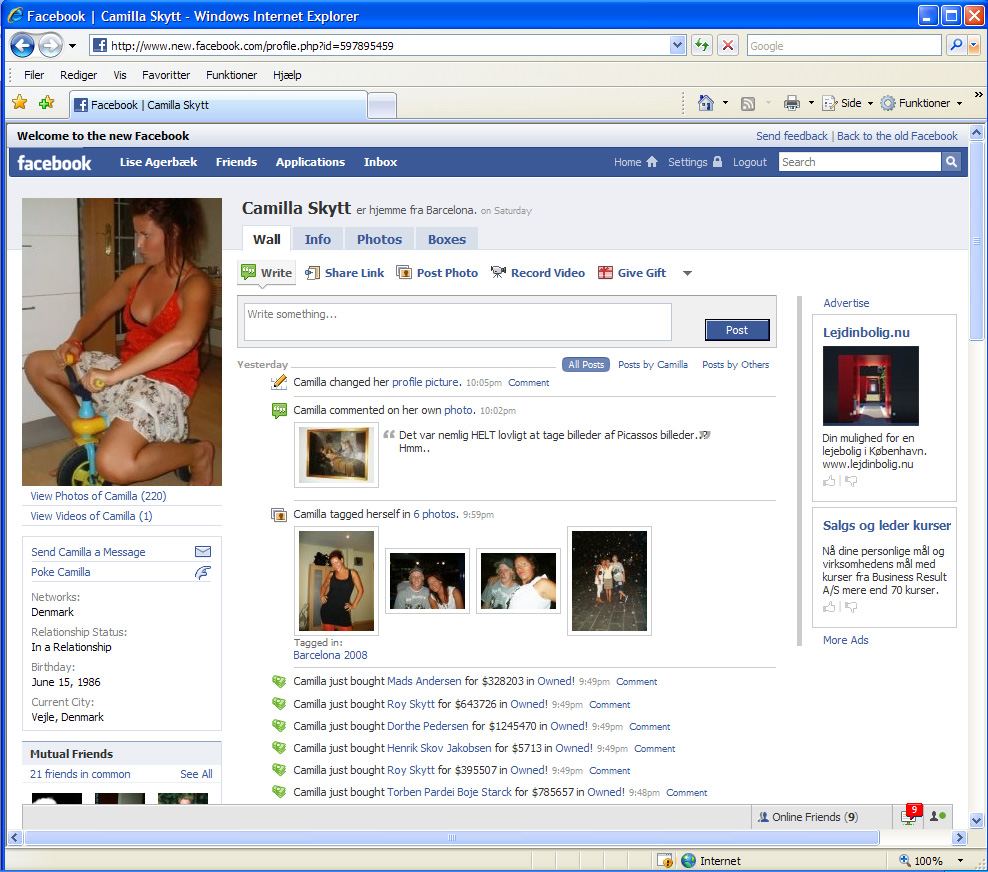Viewport: 988px width, 872px height.
Task: Select the All Posts filter
Action: coord(586,365)
